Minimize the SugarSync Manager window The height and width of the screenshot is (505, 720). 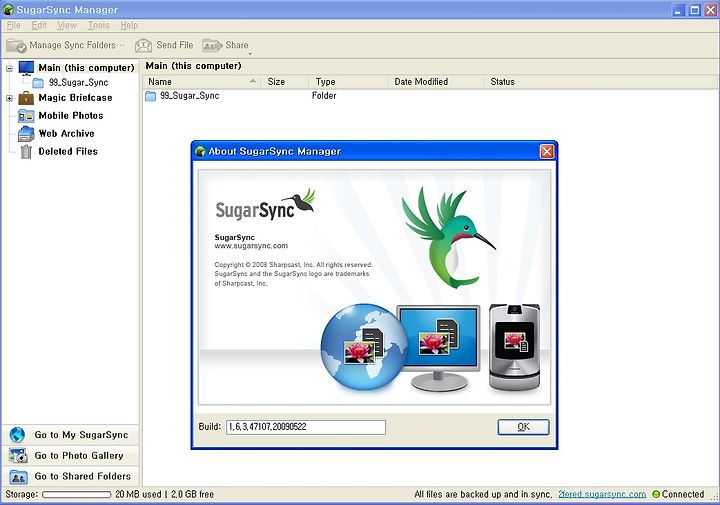678,10
